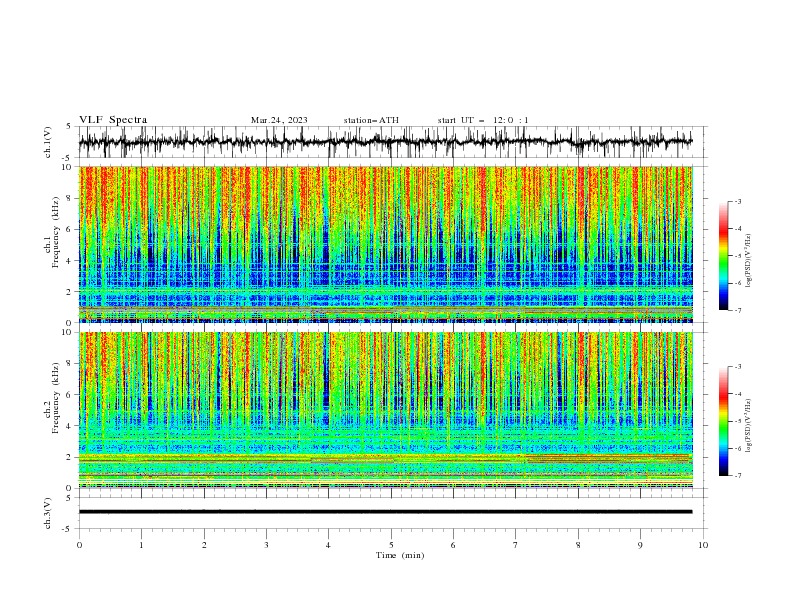Viewport: 792px width, 612px height.
Task: Click the "VLF Spectra" title text
Action: click(113, 120)
